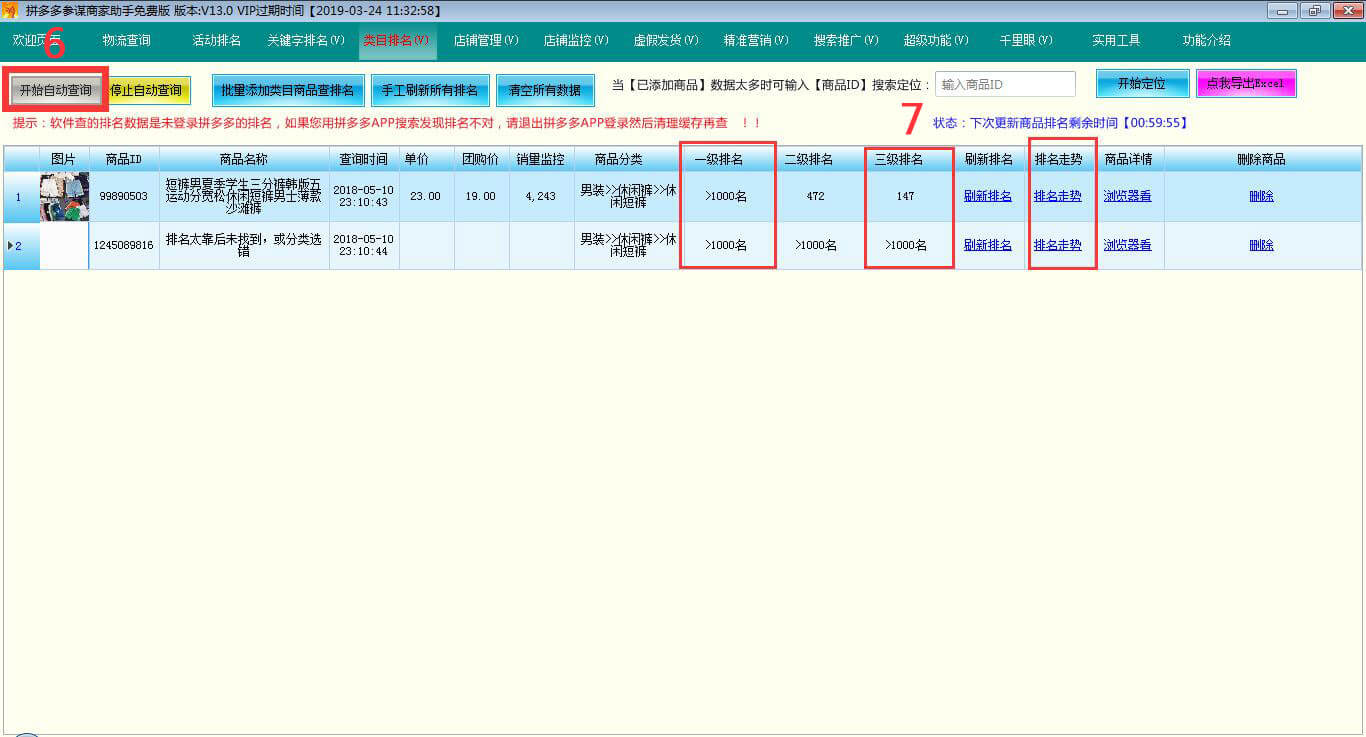The image size is (1366, 737).
Task: Click 批量添加类目商品查排名 button
Action: [287, 90]
